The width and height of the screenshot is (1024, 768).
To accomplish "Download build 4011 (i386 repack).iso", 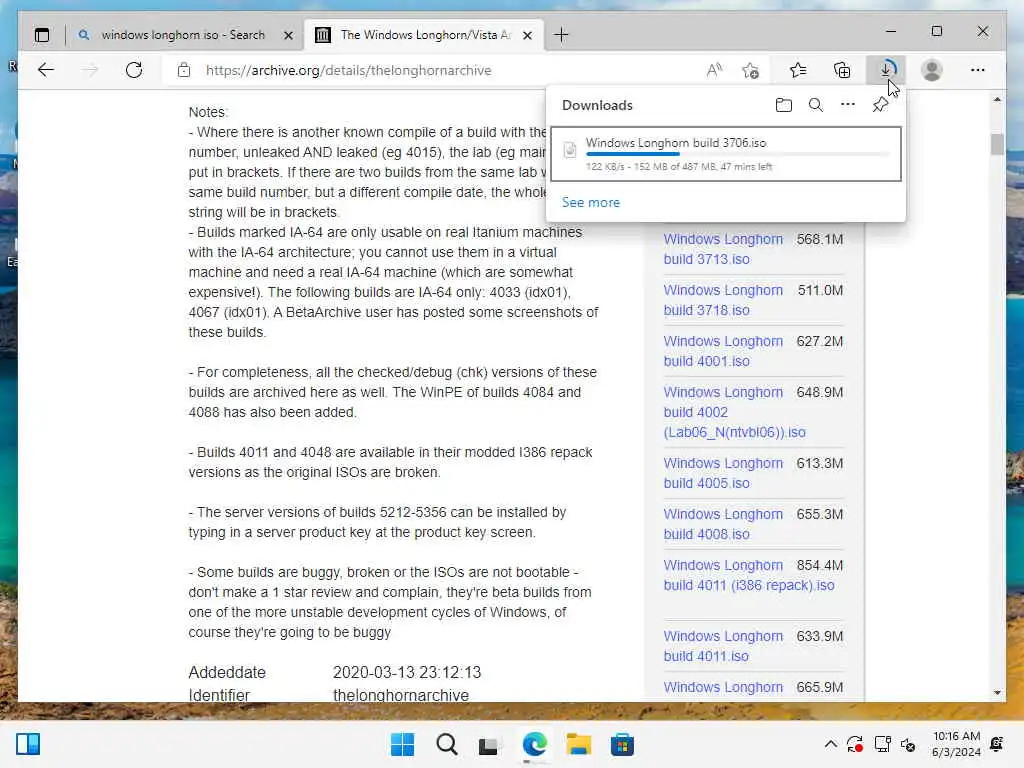I will point(748,575).
